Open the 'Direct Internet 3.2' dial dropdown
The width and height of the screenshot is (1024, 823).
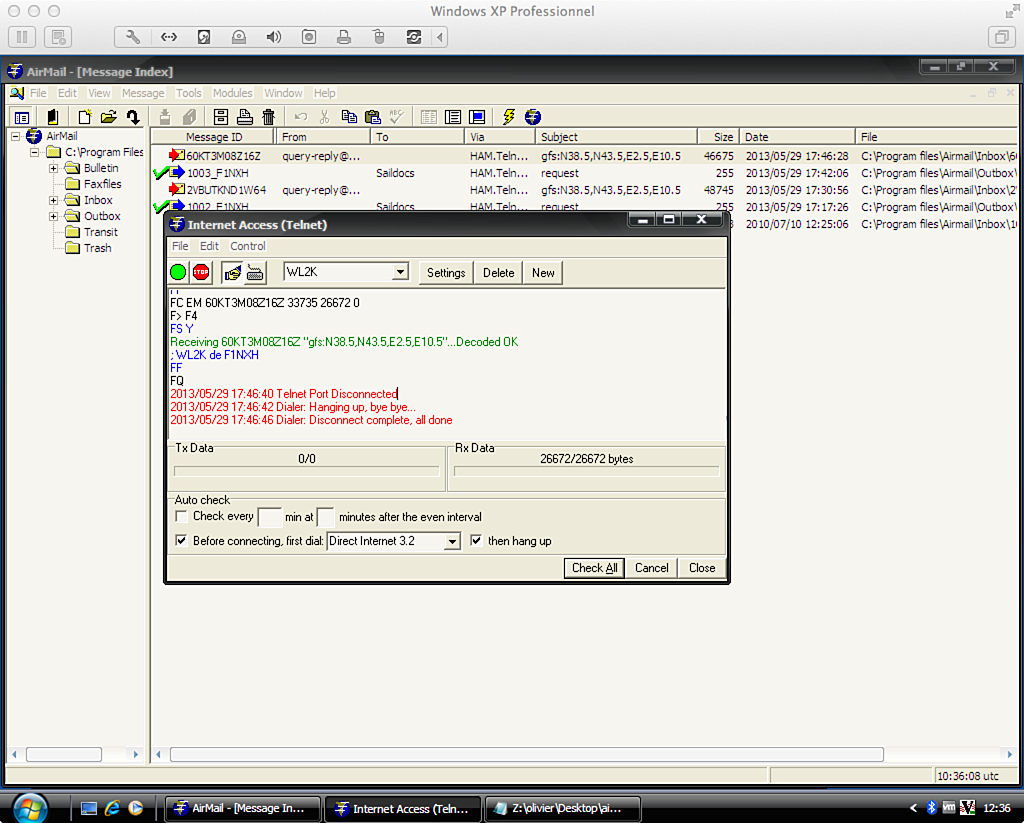click(x=452, y=541)
